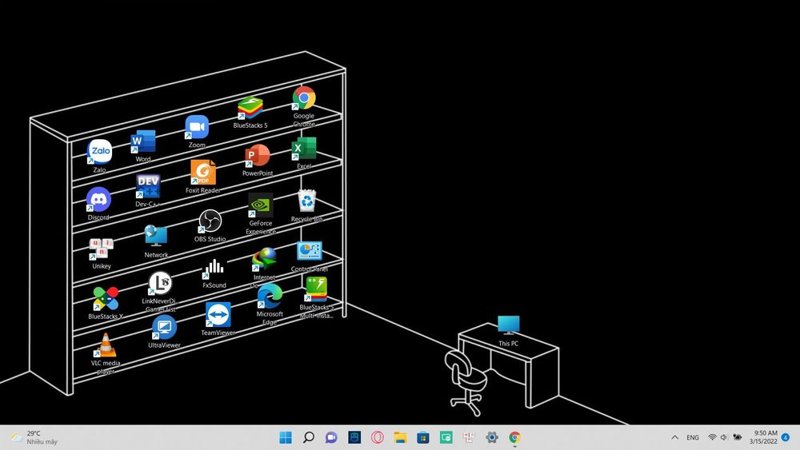Open Internet Download Manager shortcut
The height and width of the screenshot is (450, 800).
(x=264, y=260)
